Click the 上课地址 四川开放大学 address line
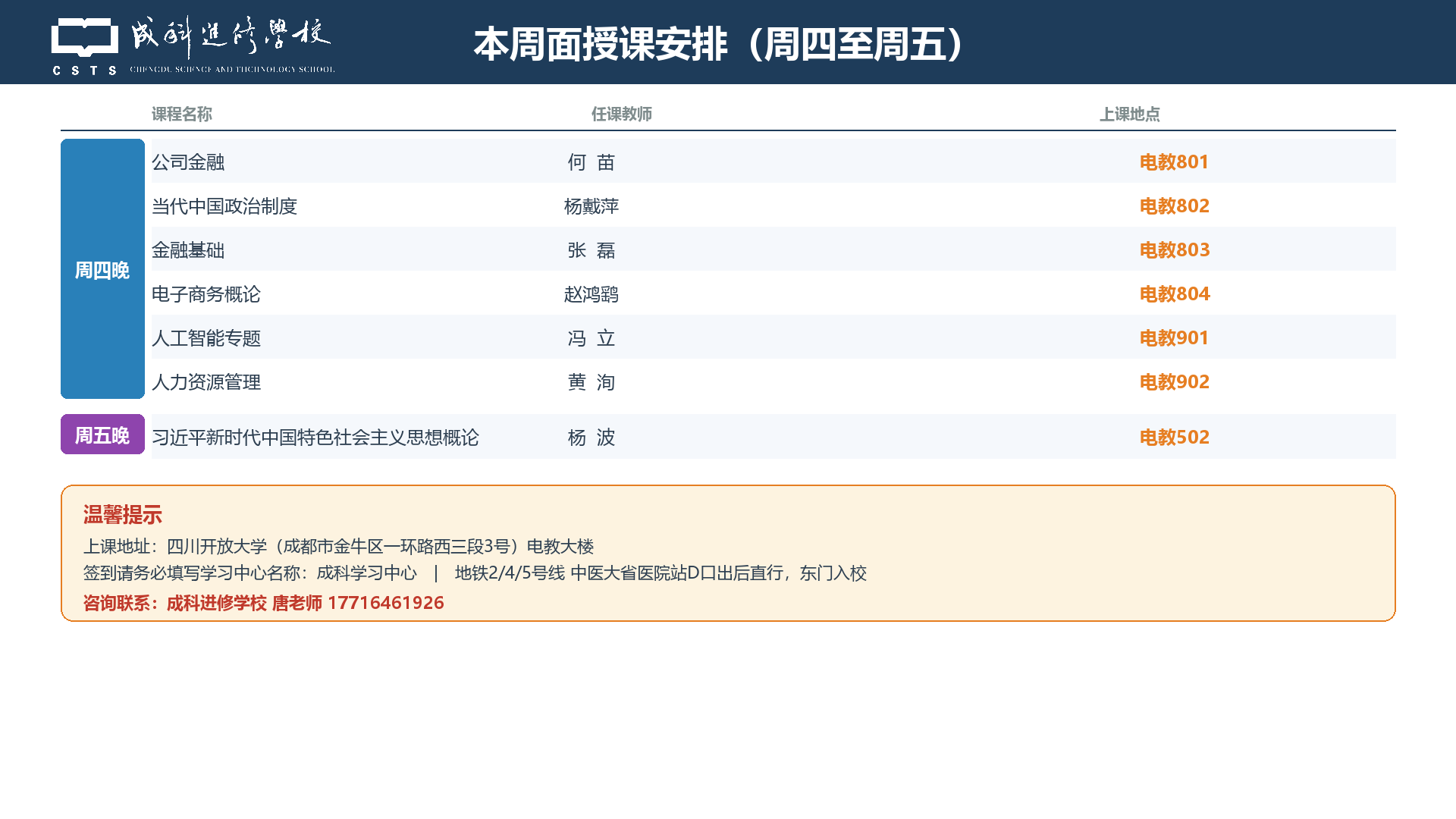The image size is (1456, 819). click(x=338, y=547)
